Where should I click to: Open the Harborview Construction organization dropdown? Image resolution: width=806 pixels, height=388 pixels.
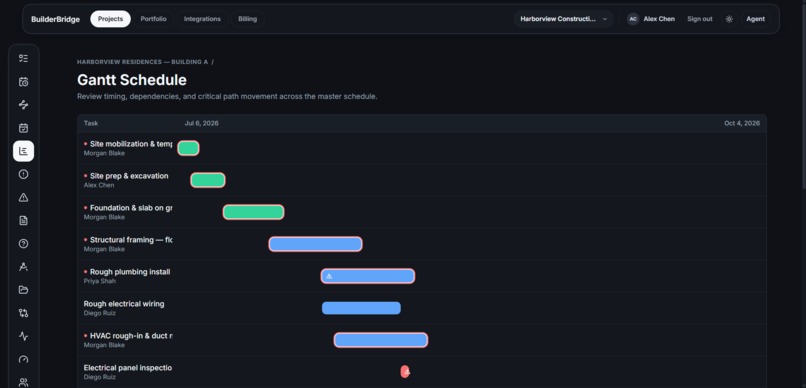click(x=563, y=19)
